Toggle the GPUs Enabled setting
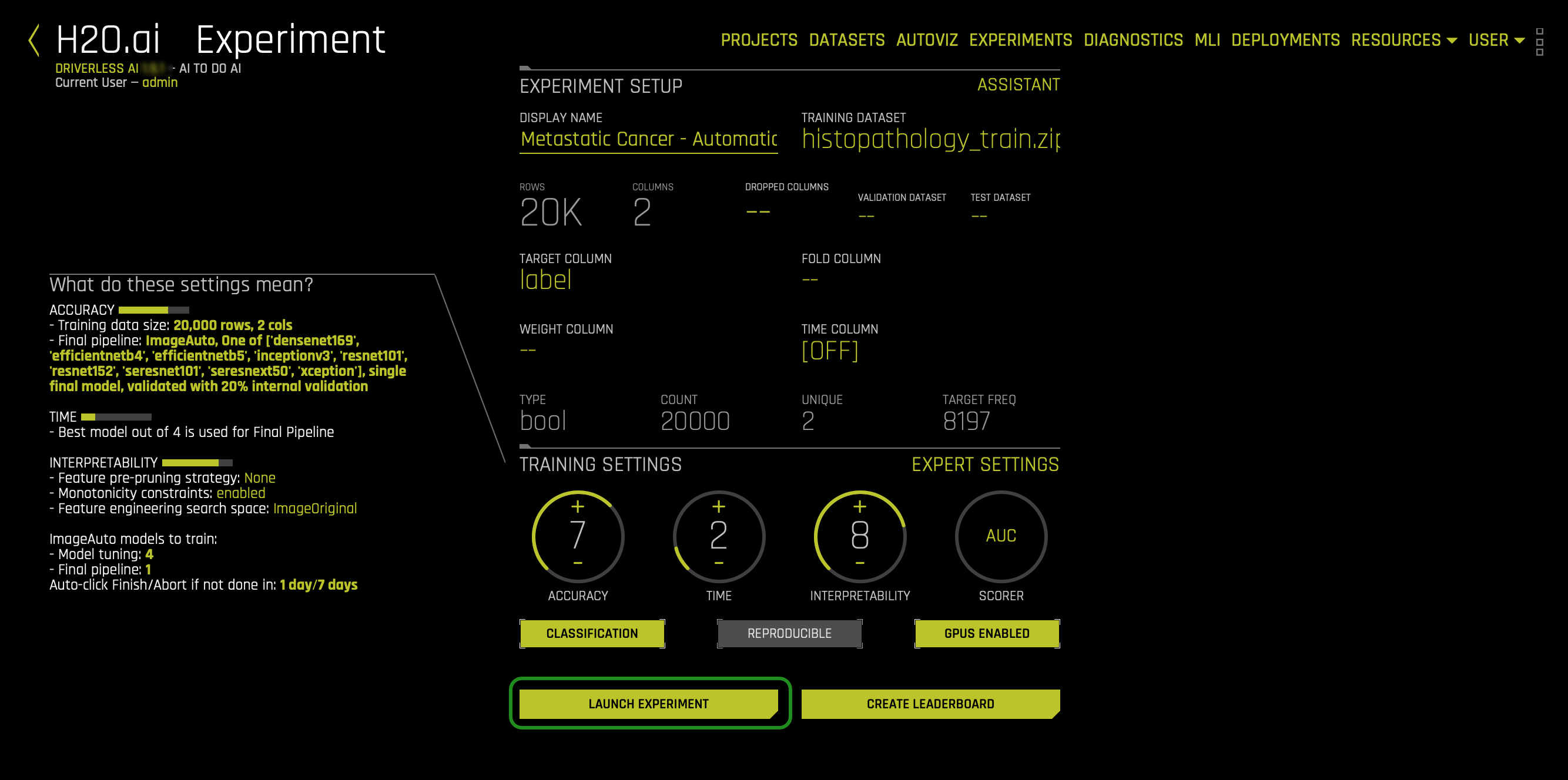Screen dimensions: 1568x780 pos(987,633)
